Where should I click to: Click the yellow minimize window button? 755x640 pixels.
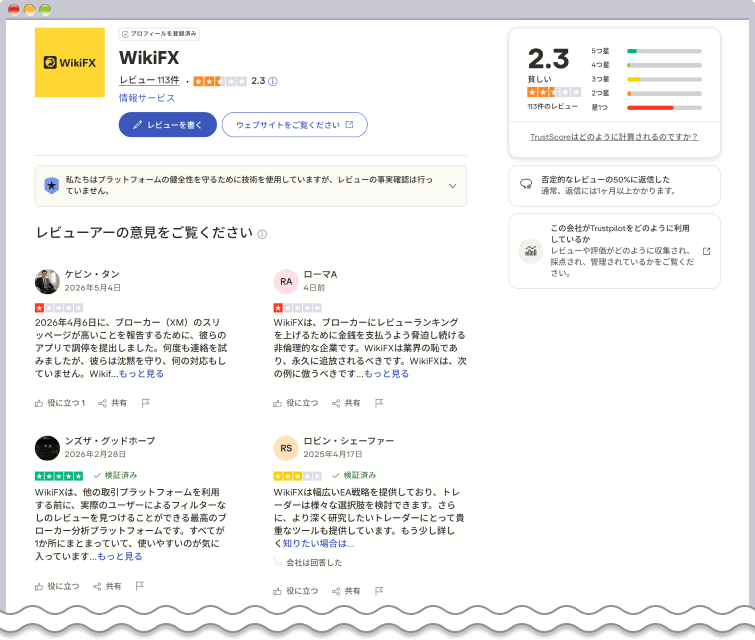pyautogui.click(x=29, y=10)
